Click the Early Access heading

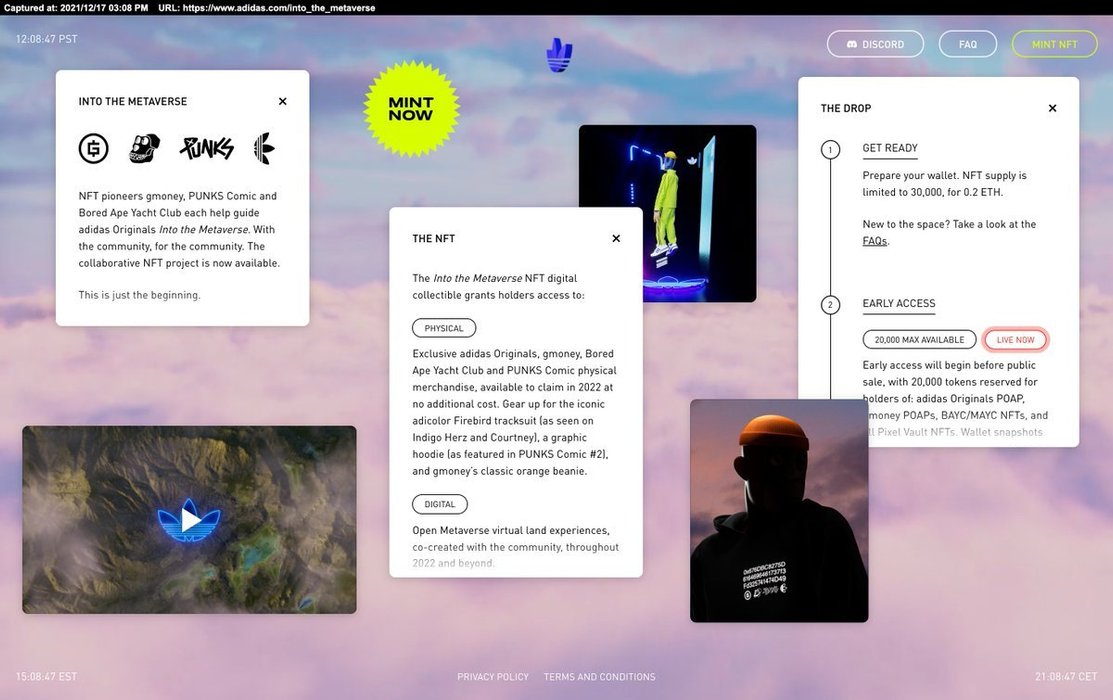pyautogui.click(x=899, y=303)
